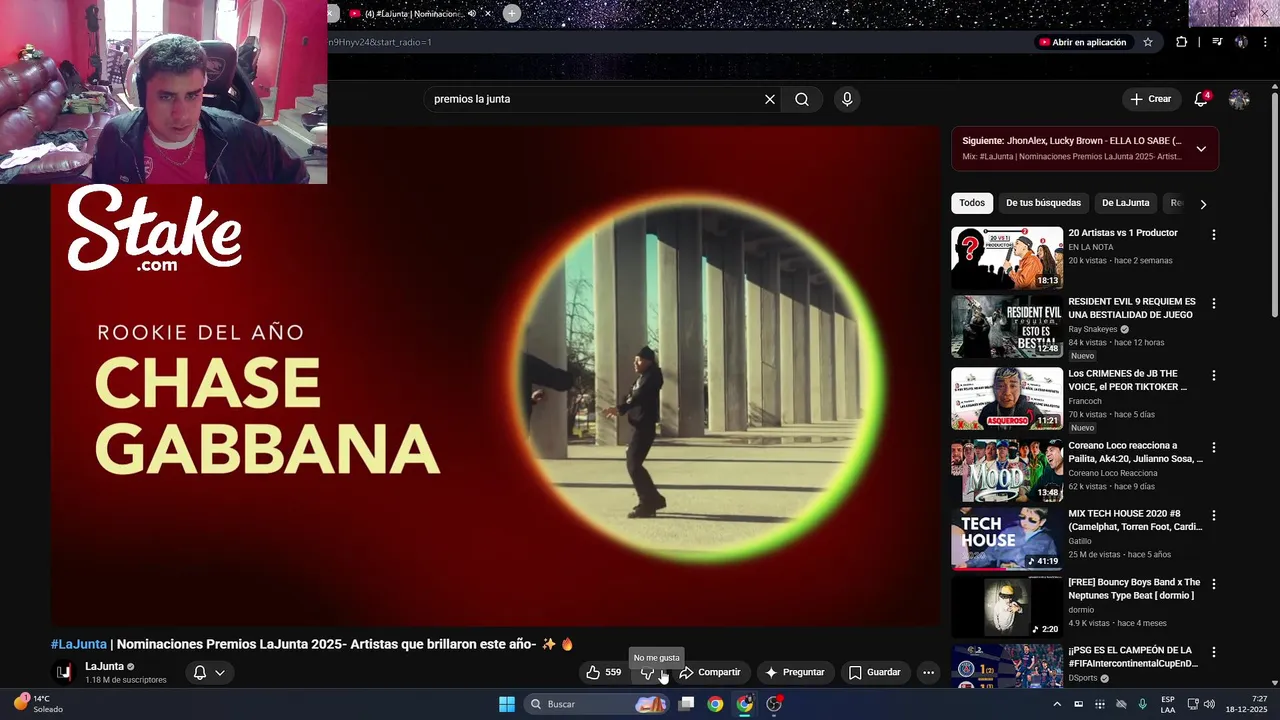The image size is (1280, 720).
Task: Open ESP LAA keyboard language indicator
Action: coord(1168,704)
